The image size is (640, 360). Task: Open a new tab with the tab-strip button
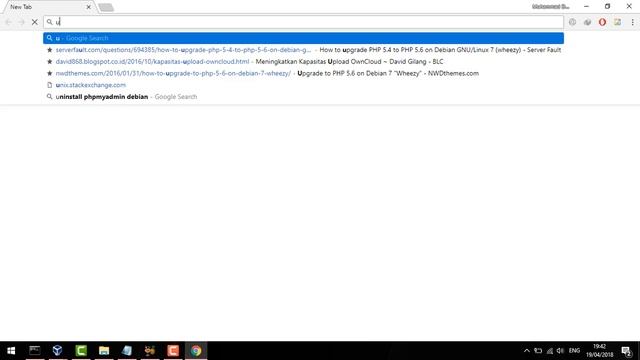(106, 7)
